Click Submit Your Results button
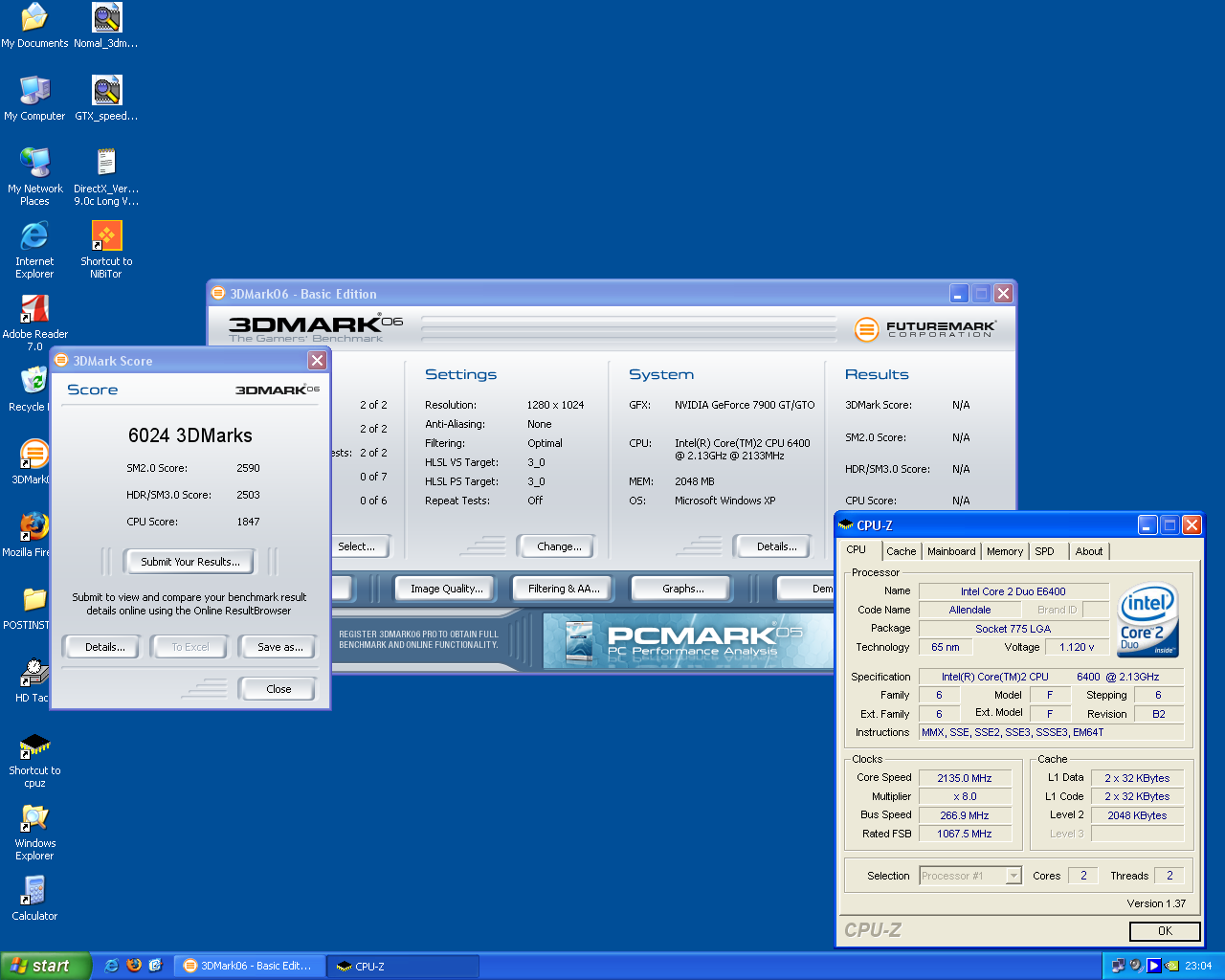 tap(190, 562)
